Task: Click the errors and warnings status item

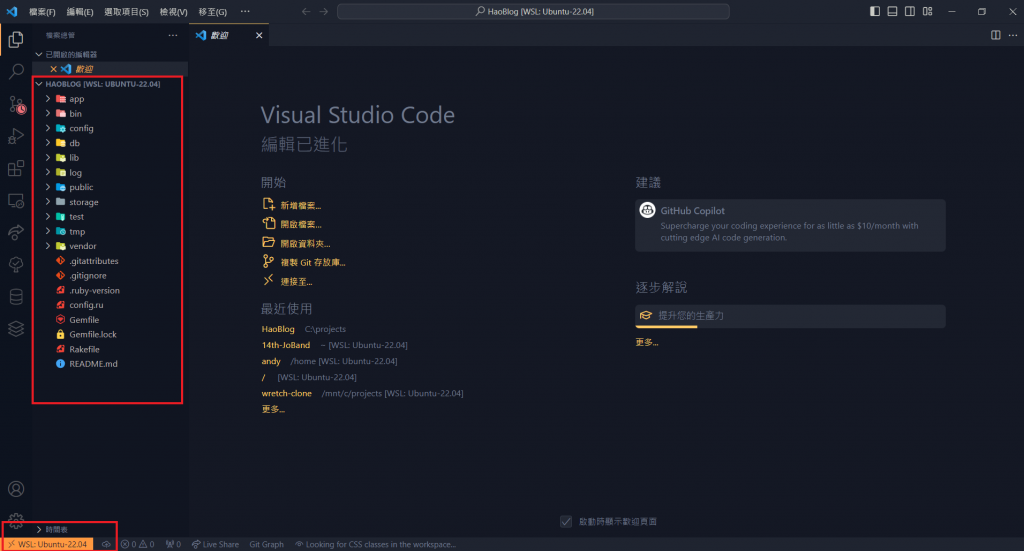Action: (x=137, y=544)
